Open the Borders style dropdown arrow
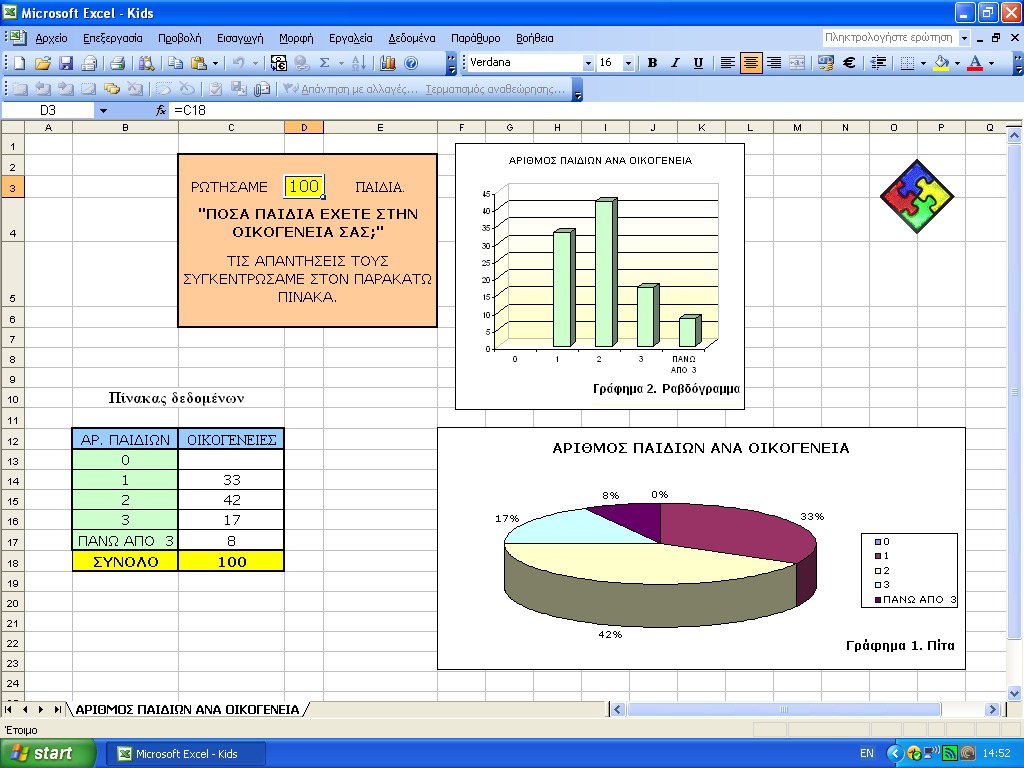This screenshot has height=768, width=1024. point(923,63)
